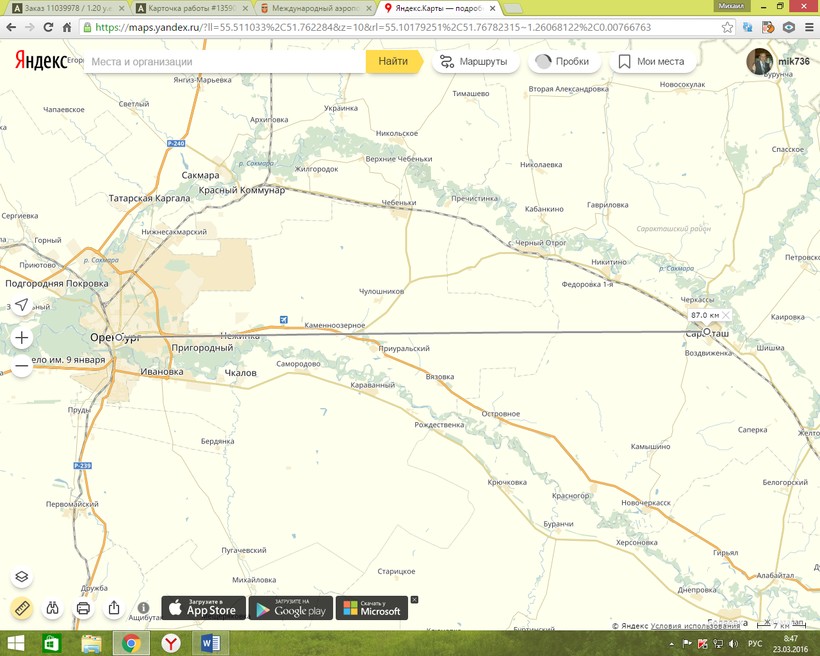Switch to the Международный аэропорт browser tab
This screenshot has width=820, height=656.
click(316, 8)
